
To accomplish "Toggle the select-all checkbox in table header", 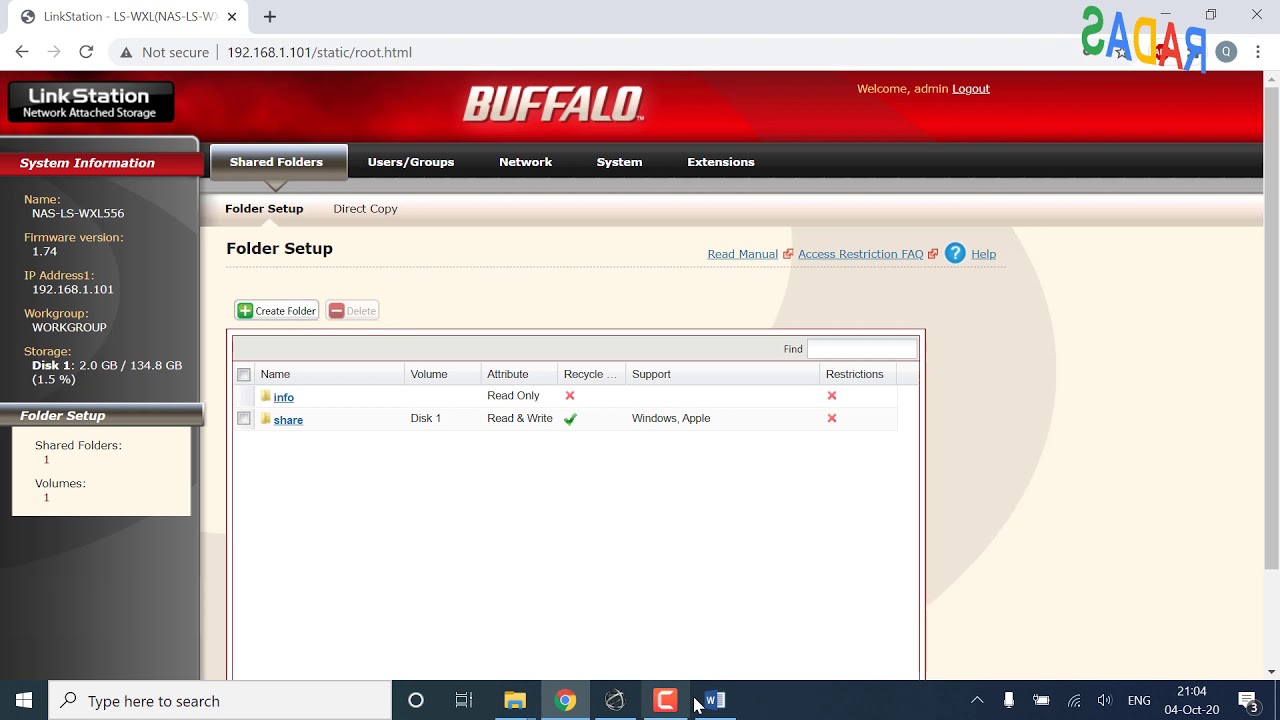I will pos(244,374).
